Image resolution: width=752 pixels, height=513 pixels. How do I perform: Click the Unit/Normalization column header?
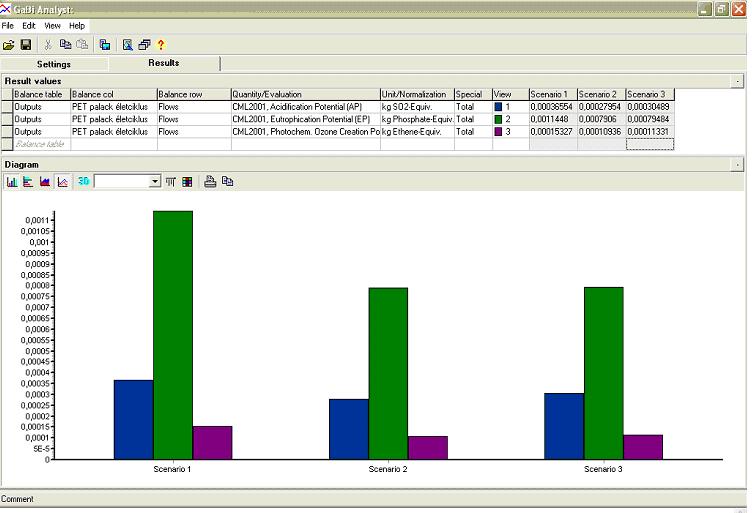(417, 94)
